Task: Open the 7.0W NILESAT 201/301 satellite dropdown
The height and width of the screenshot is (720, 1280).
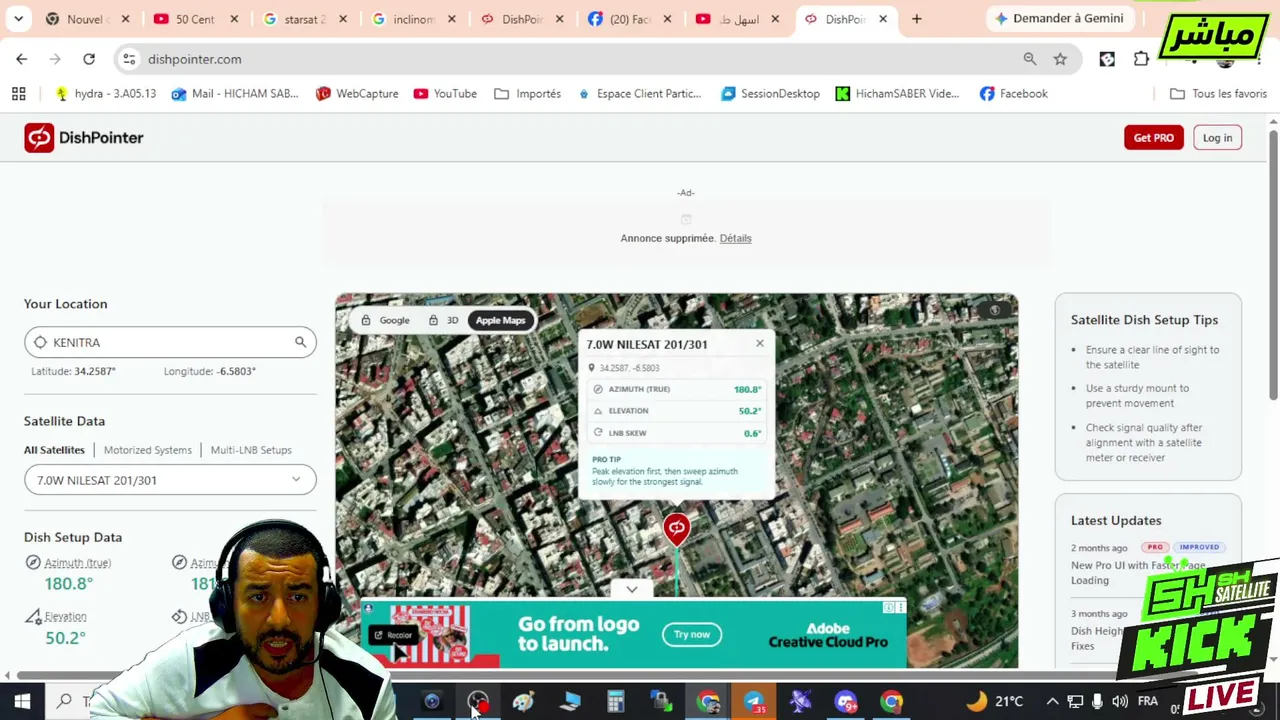Action: (x=170, y=480)
